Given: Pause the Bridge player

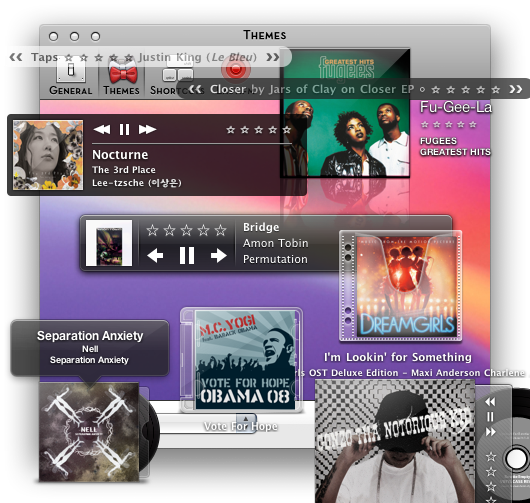Looking at the screenshot, I should tap(187, 255).
